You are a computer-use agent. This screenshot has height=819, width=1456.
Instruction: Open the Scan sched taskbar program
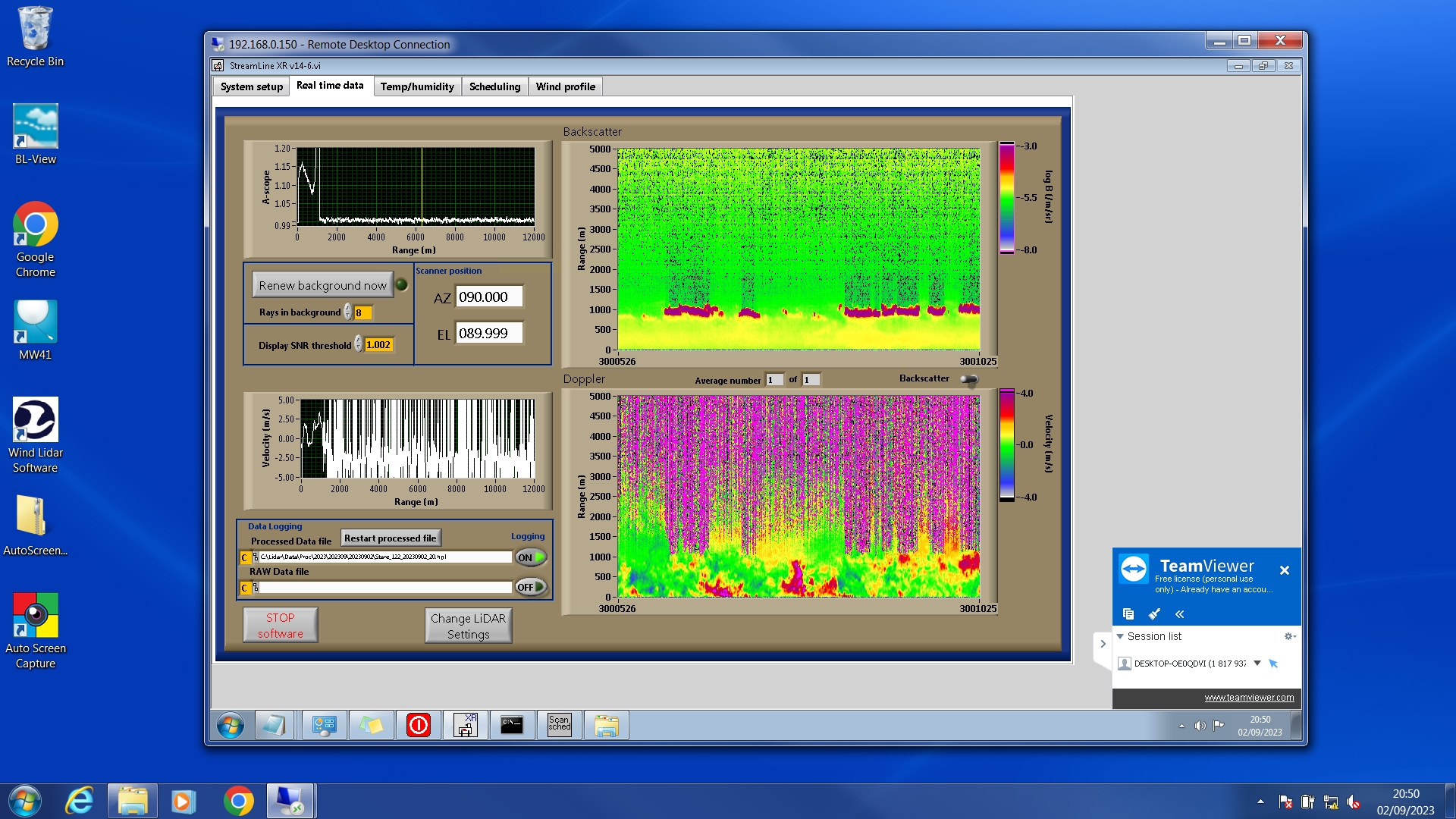click(x=559, y=726)
